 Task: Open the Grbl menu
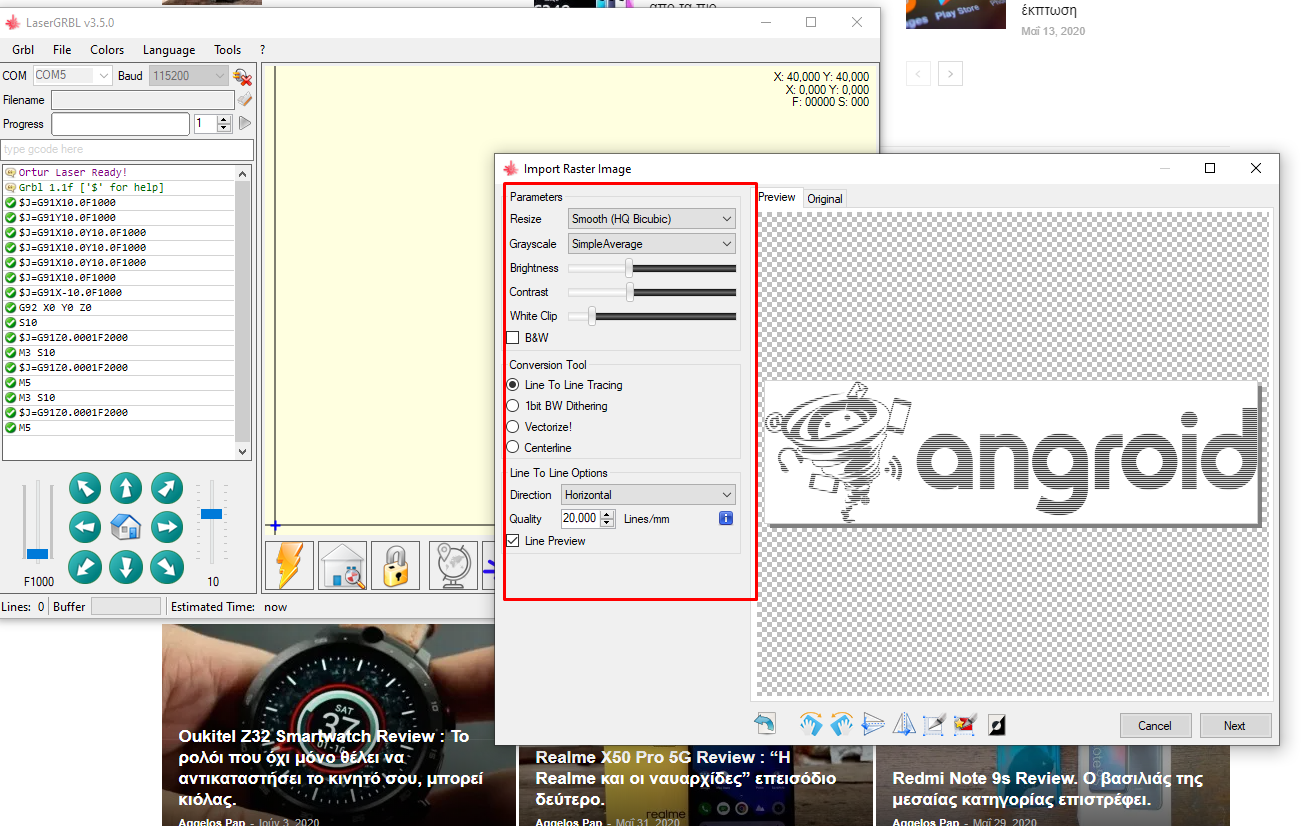coord(23,50)
